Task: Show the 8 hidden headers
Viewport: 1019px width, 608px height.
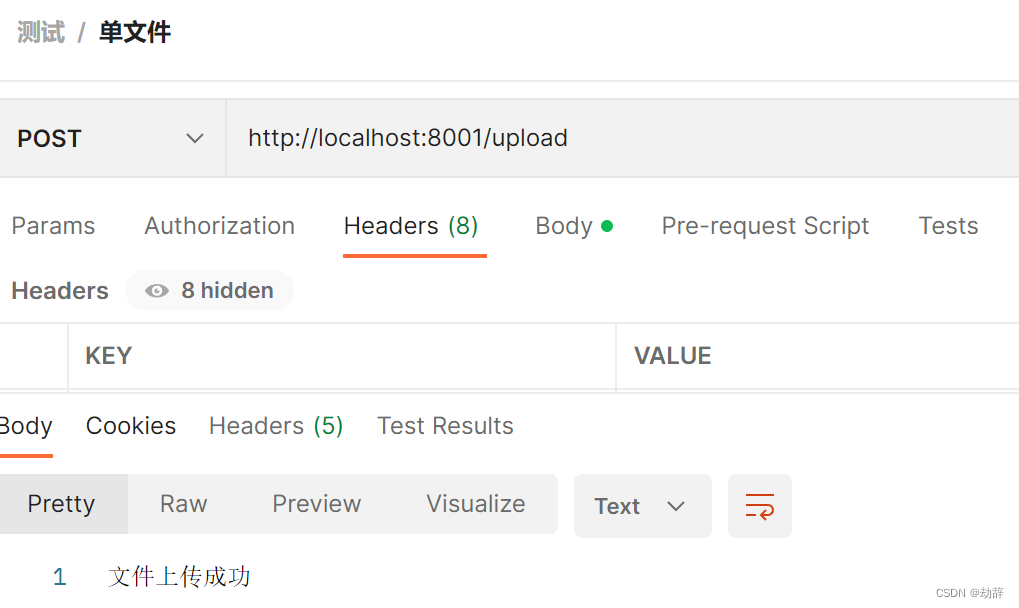Action: 209,290
